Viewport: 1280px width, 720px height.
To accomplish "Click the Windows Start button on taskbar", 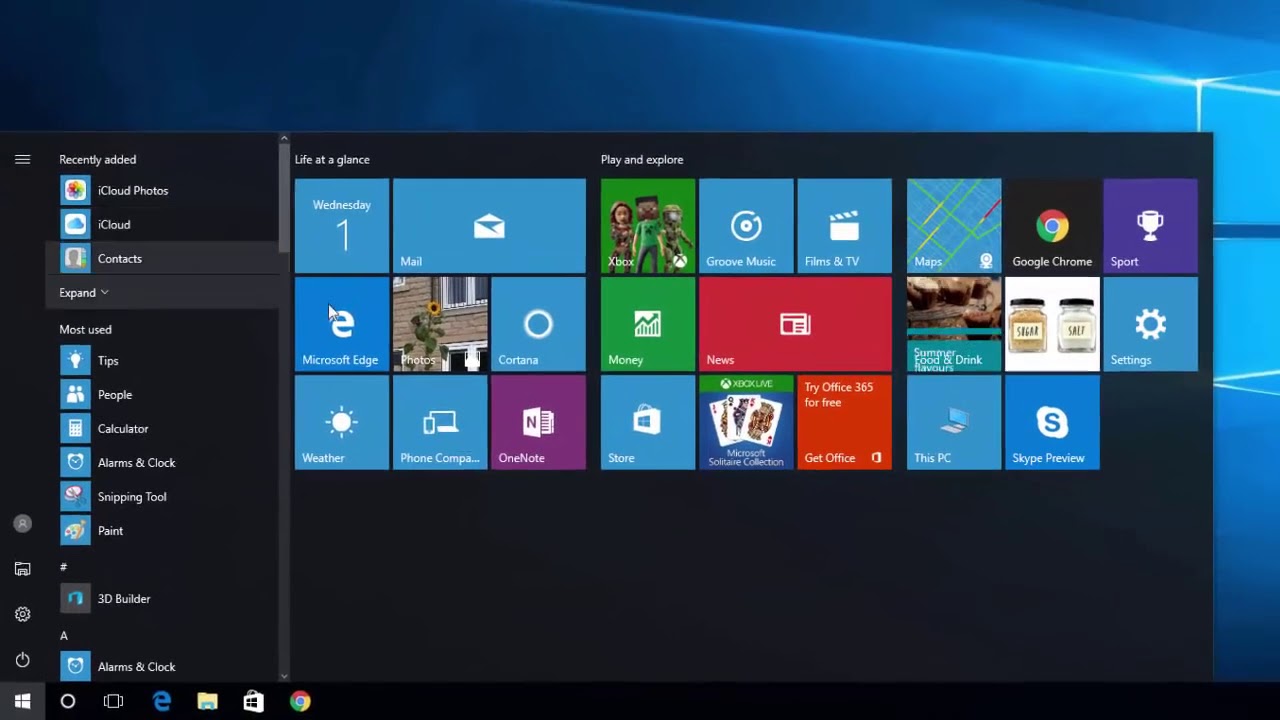I will 22,701.
